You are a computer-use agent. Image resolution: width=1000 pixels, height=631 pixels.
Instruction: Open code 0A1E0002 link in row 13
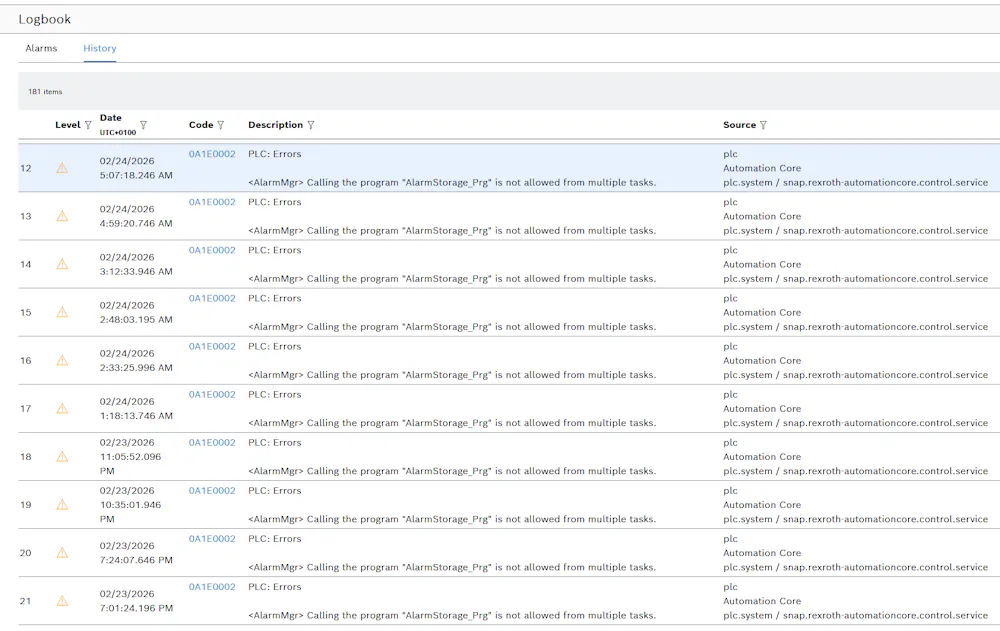point(212,202)
